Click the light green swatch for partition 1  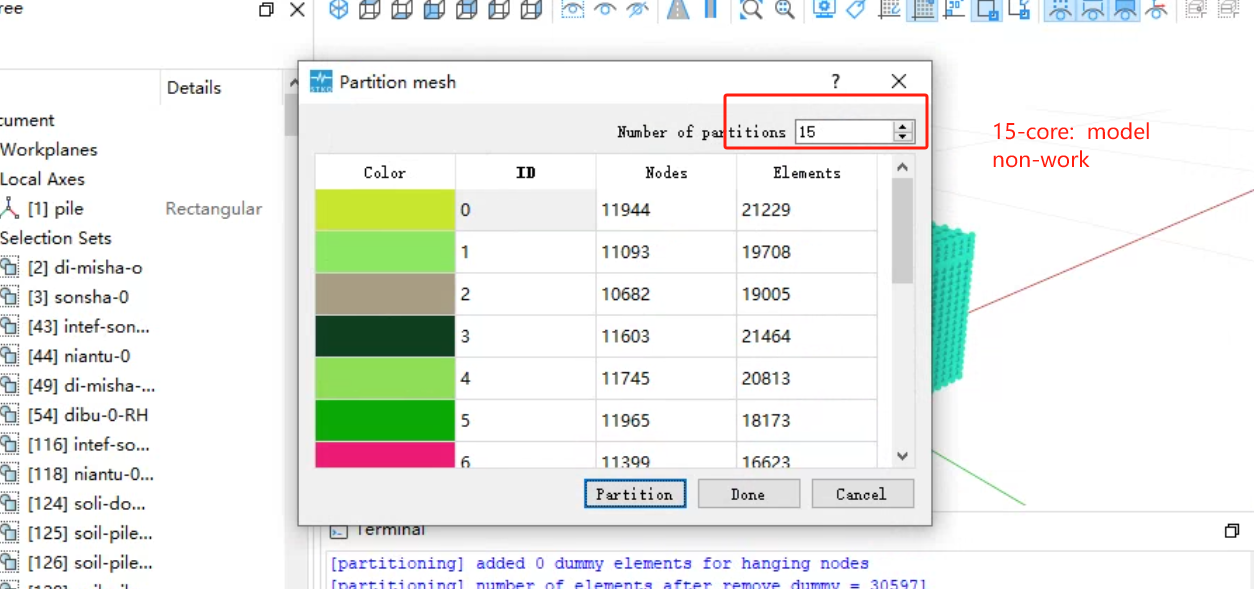point(385,252)
